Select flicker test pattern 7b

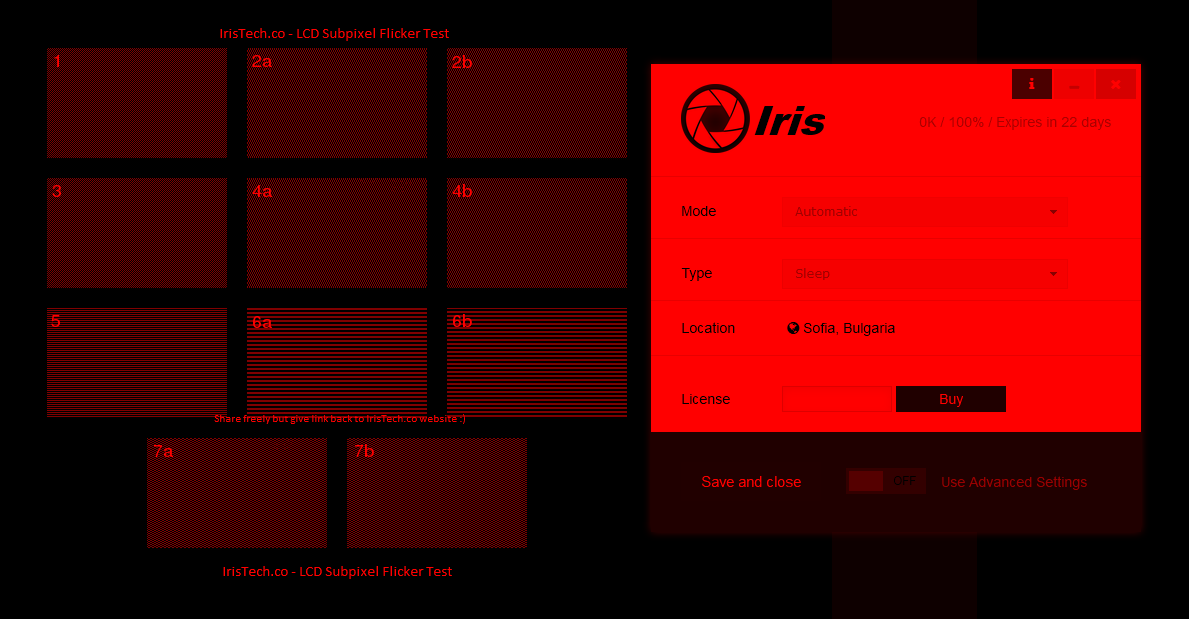(x=437, y=493)
